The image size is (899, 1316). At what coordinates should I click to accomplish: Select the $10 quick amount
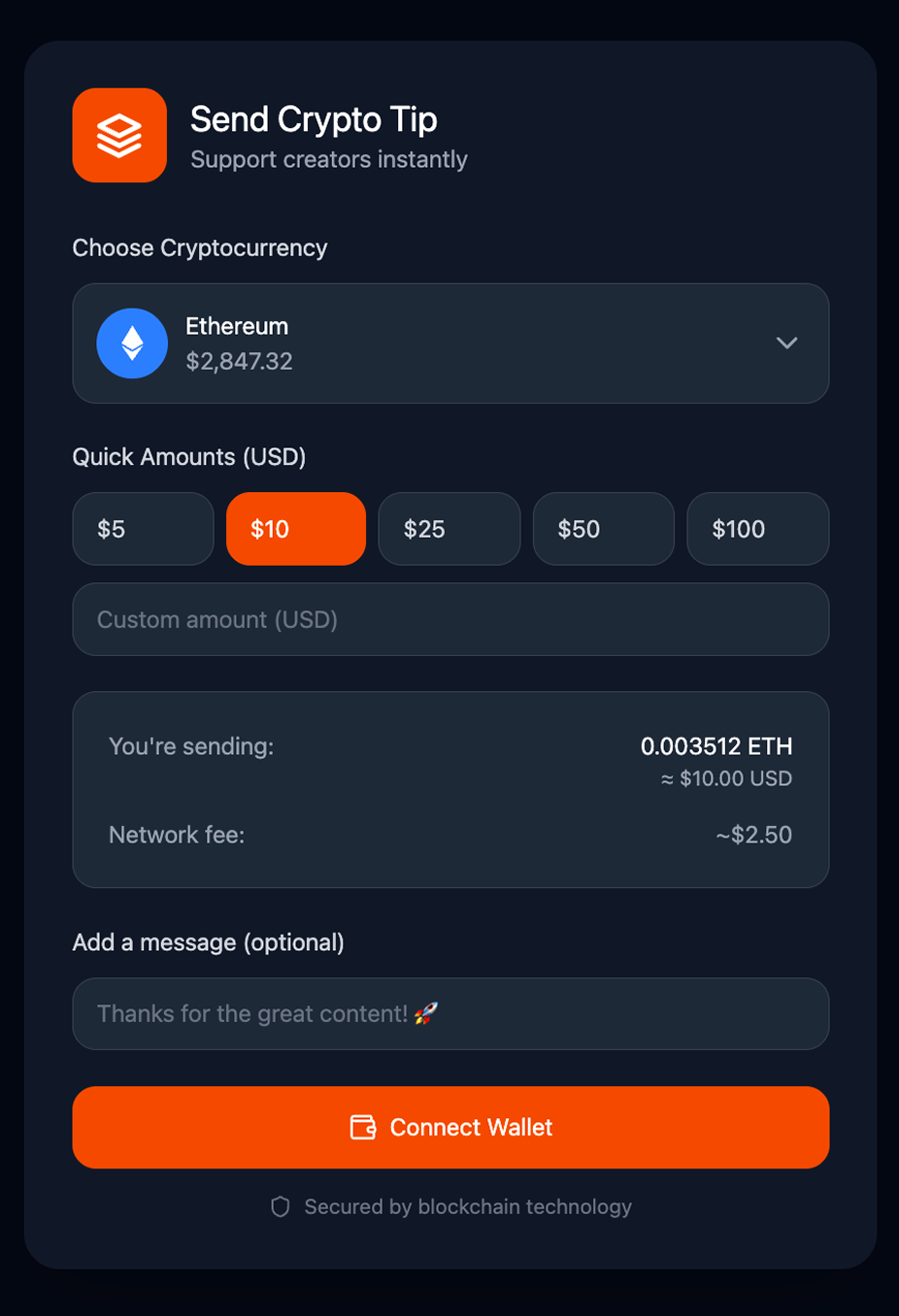coord(296,529)
